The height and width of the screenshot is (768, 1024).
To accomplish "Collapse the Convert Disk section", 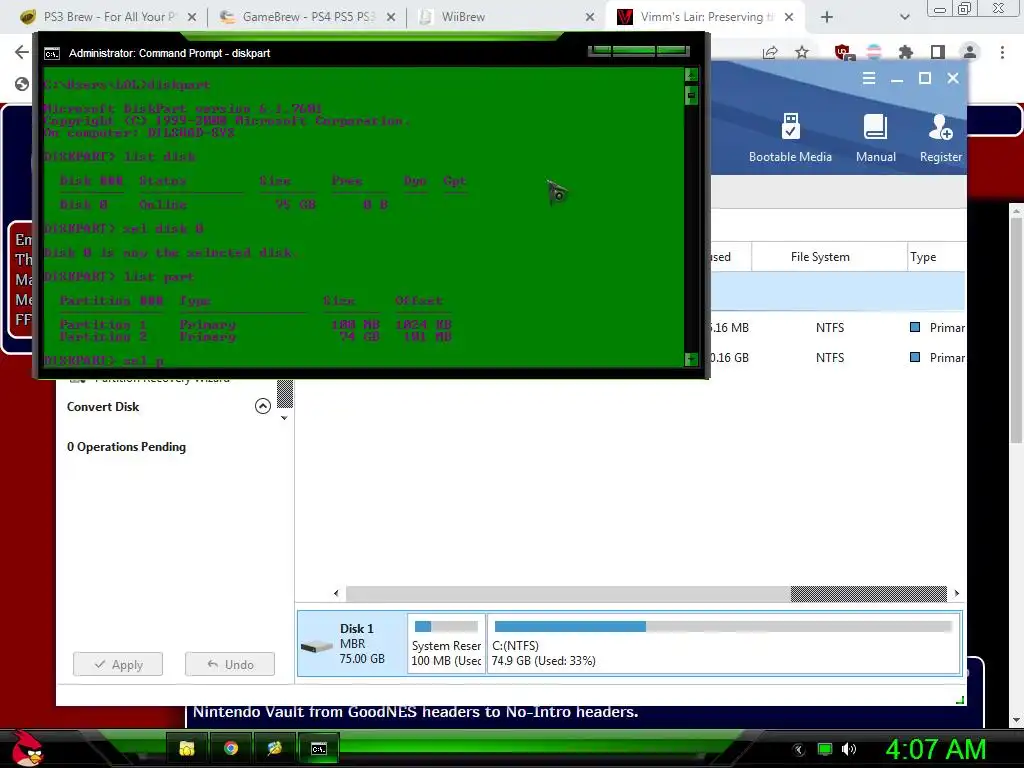I will [x=263, y=406].
